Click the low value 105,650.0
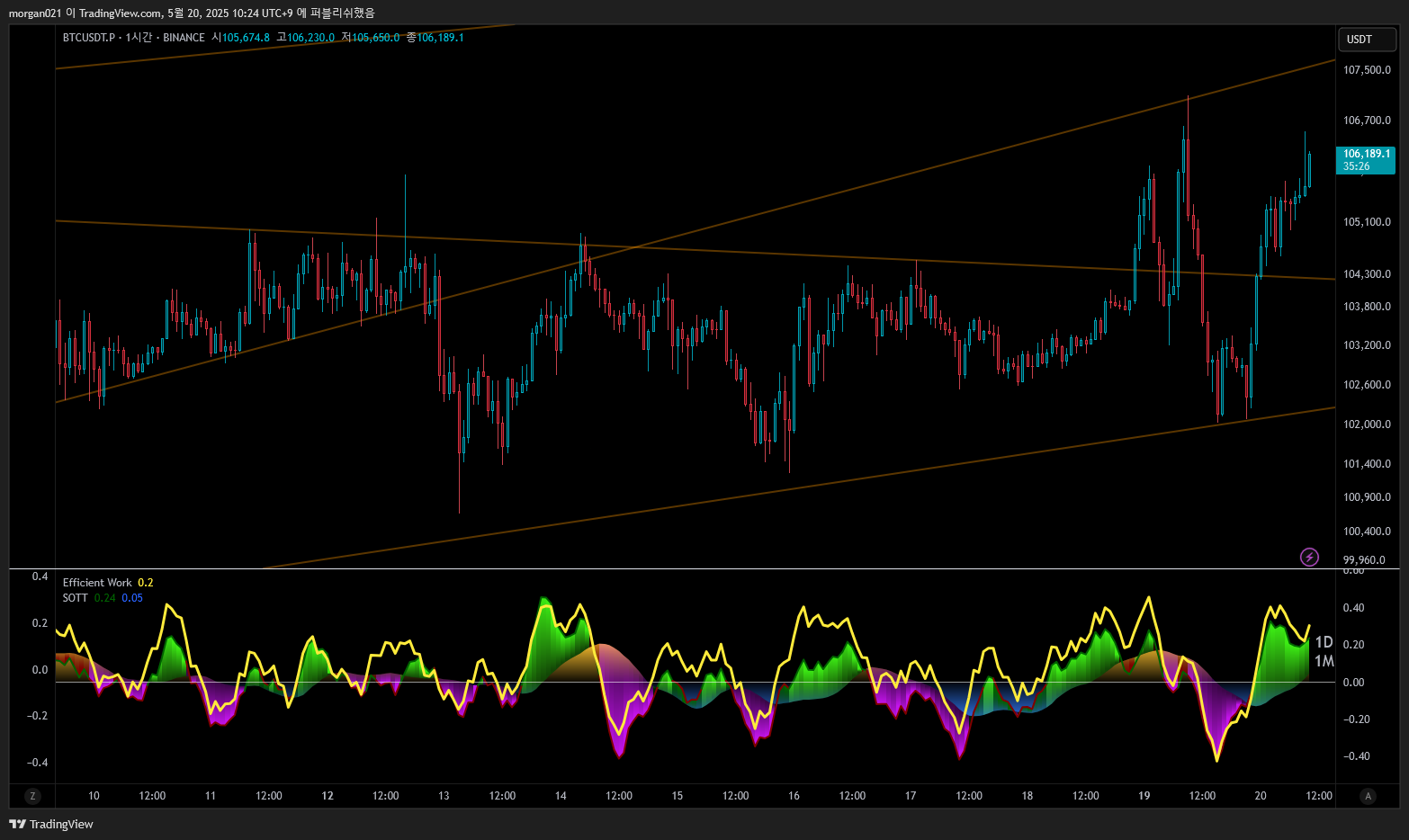1409x840 pixels. pyautogui.click(x=375, y=38)
